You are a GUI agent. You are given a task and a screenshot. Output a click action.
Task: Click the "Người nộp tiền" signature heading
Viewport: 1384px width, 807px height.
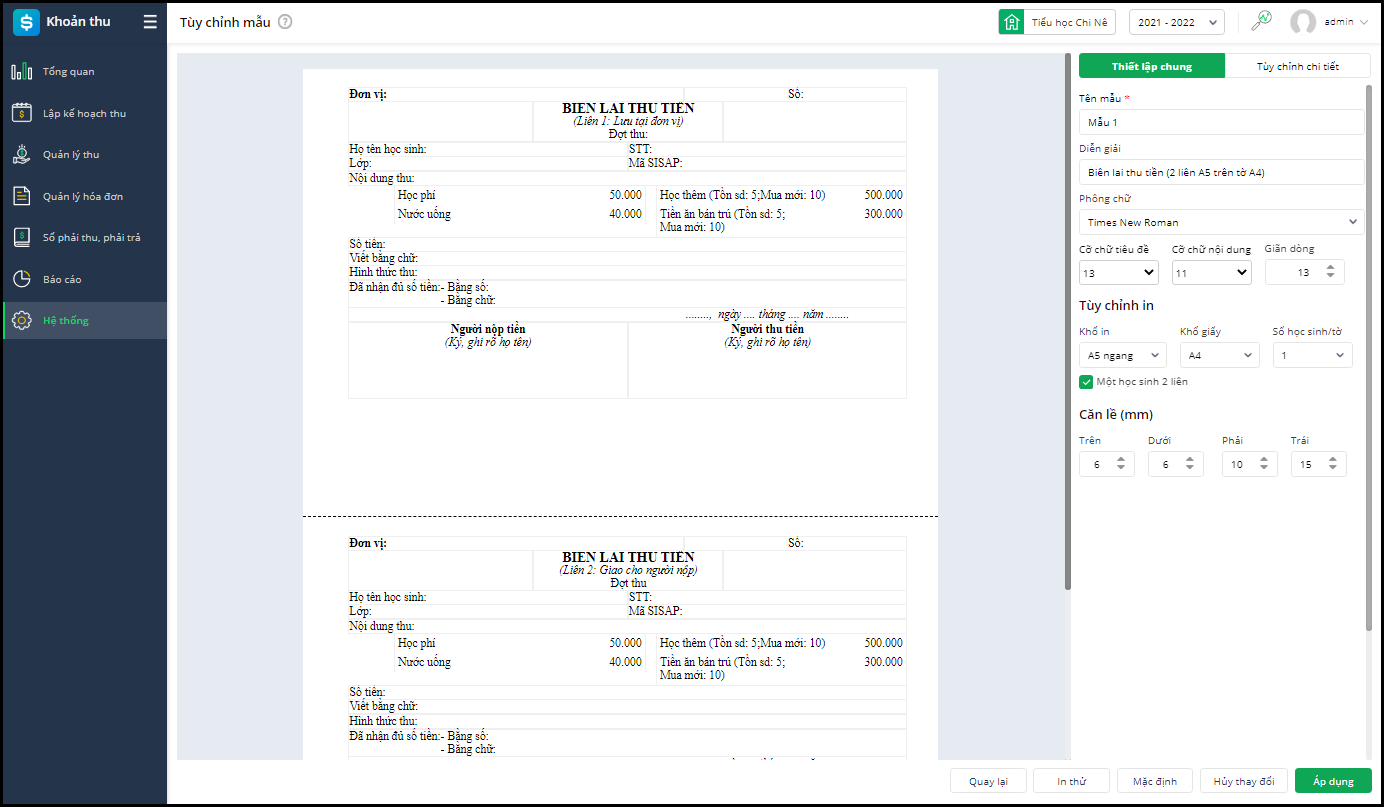pos(488,329)
